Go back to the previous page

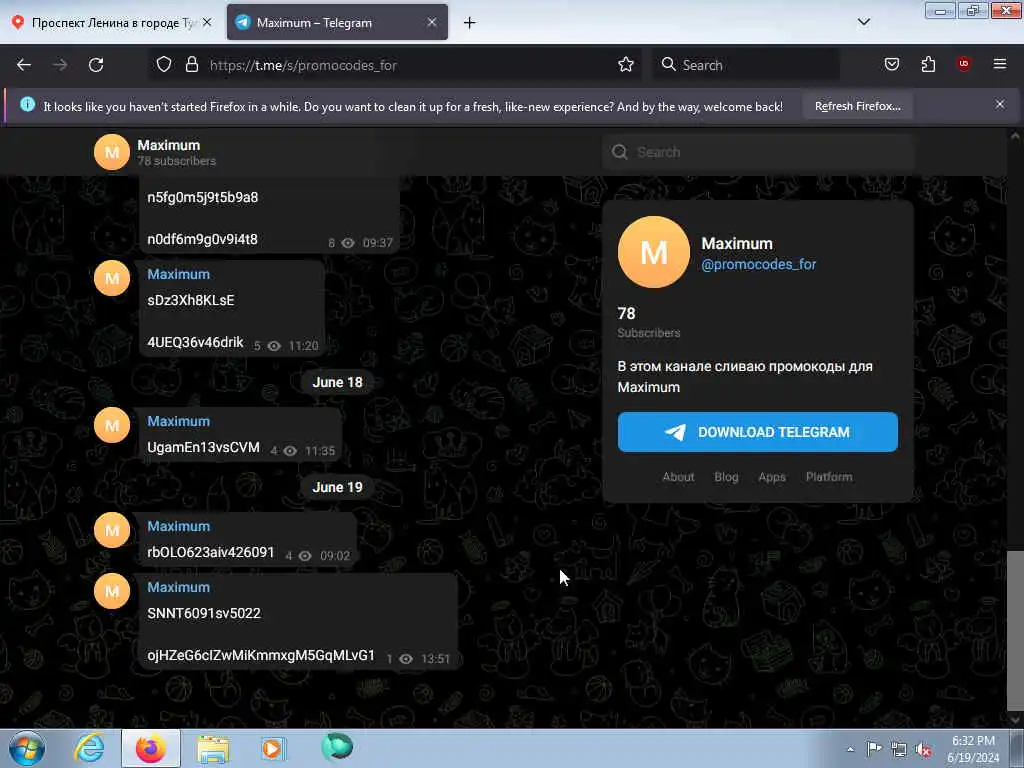pos(24,65)
